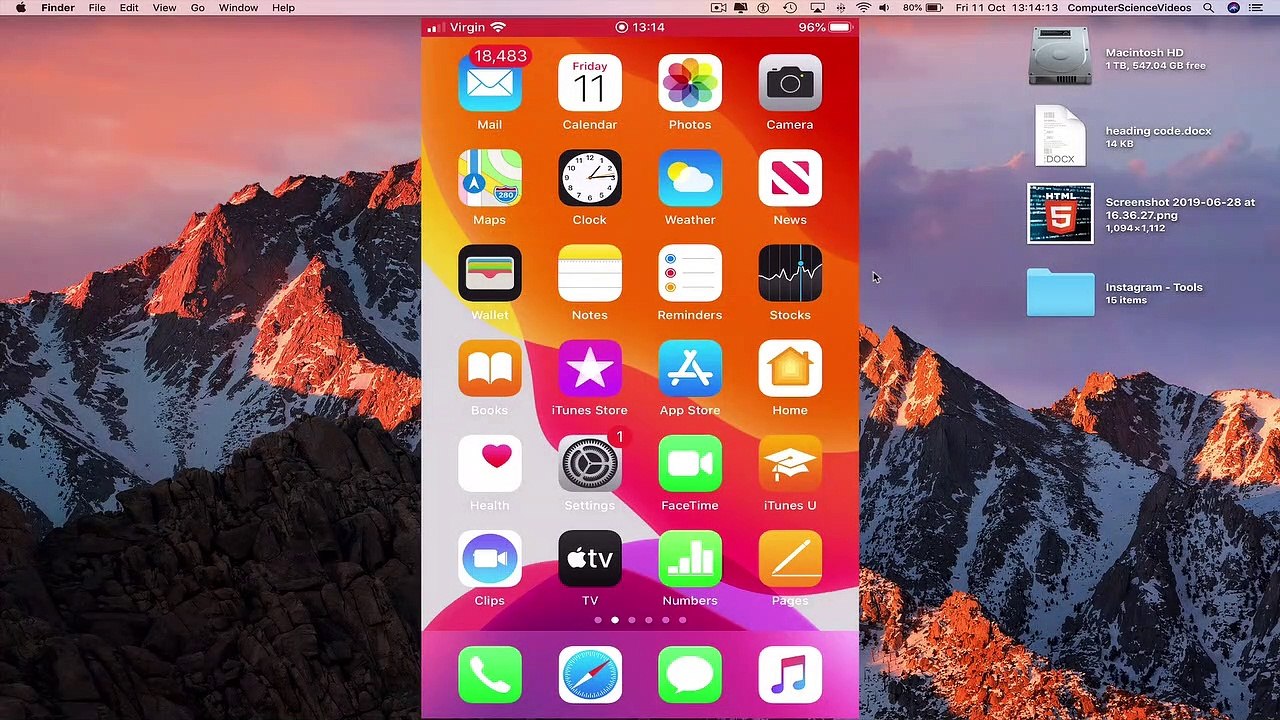Image resolution: width=1280 pixels, height=720 pixels.
Task: Launch Music from the iPhone dock
Action: point(790,675)
